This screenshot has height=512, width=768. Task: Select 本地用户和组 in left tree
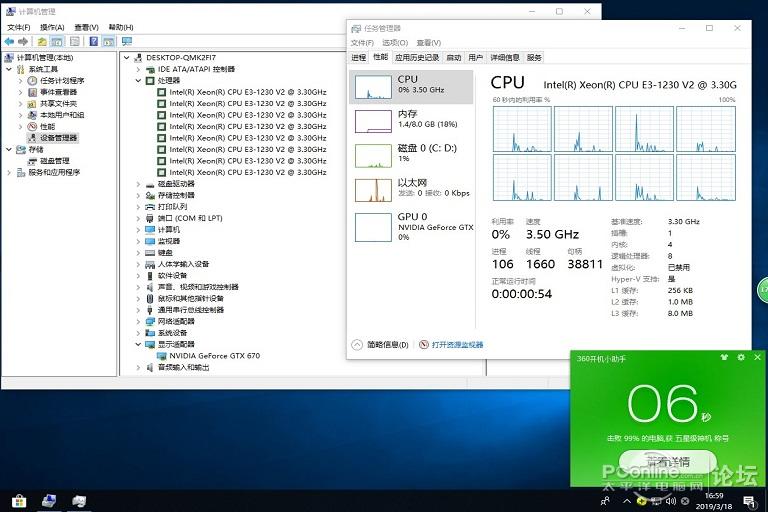pos(62,115)
